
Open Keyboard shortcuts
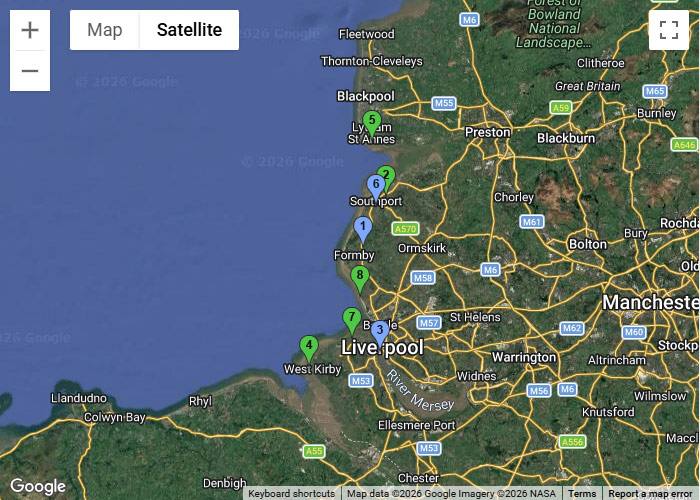pos(292,494)
